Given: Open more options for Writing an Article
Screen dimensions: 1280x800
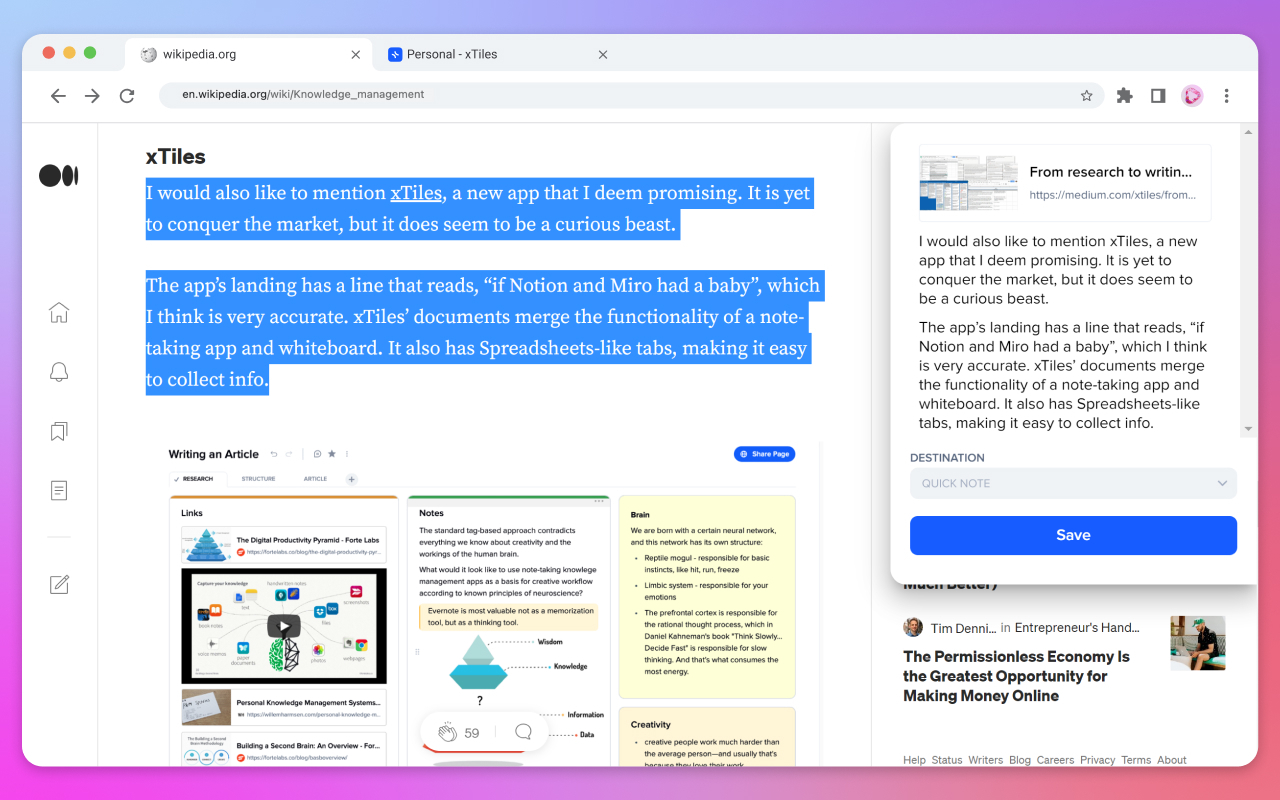Looking at the screenshot, I should [x=347, y=453].
